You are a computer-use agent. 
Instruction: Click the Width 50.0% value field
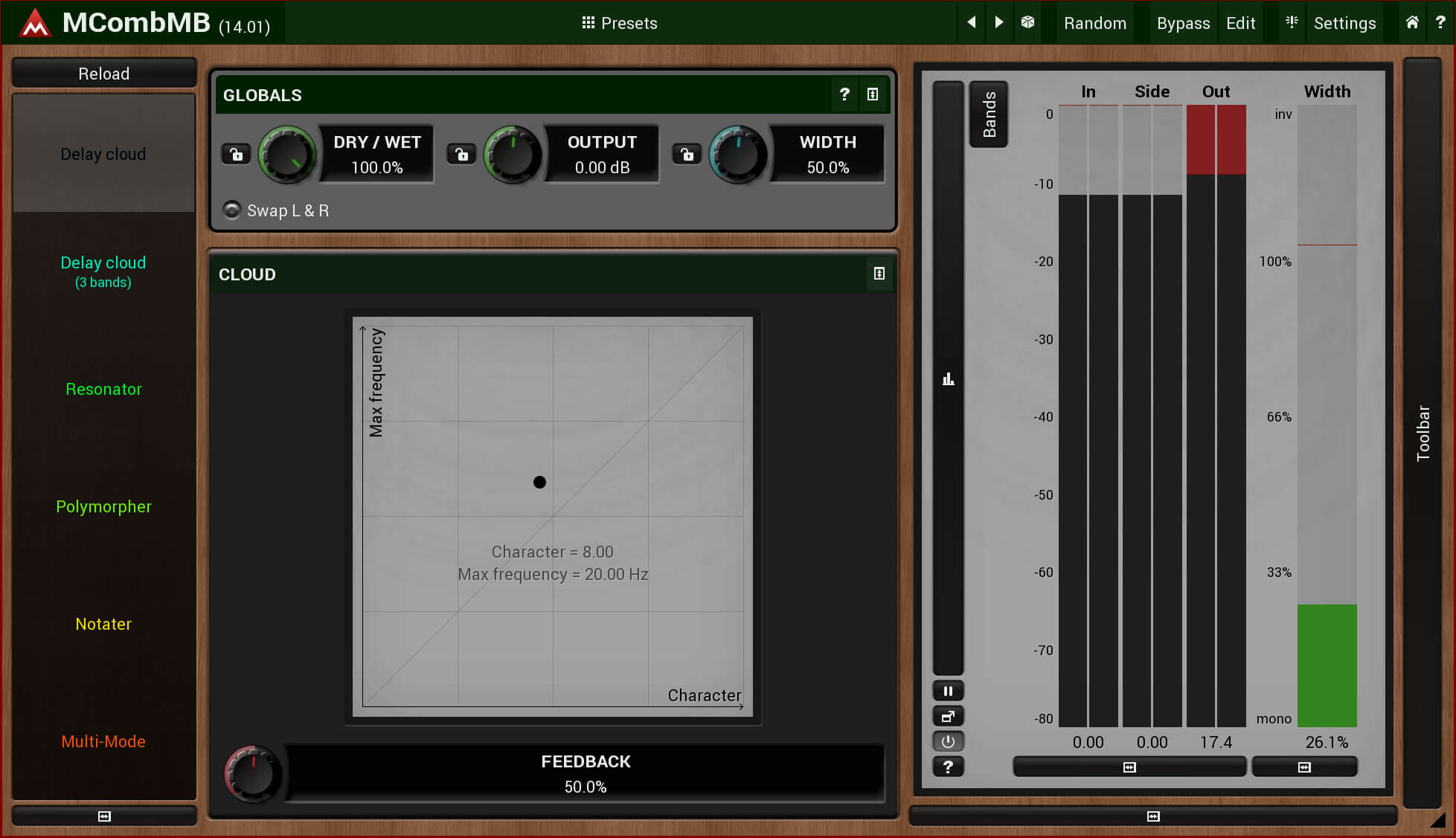827,154
